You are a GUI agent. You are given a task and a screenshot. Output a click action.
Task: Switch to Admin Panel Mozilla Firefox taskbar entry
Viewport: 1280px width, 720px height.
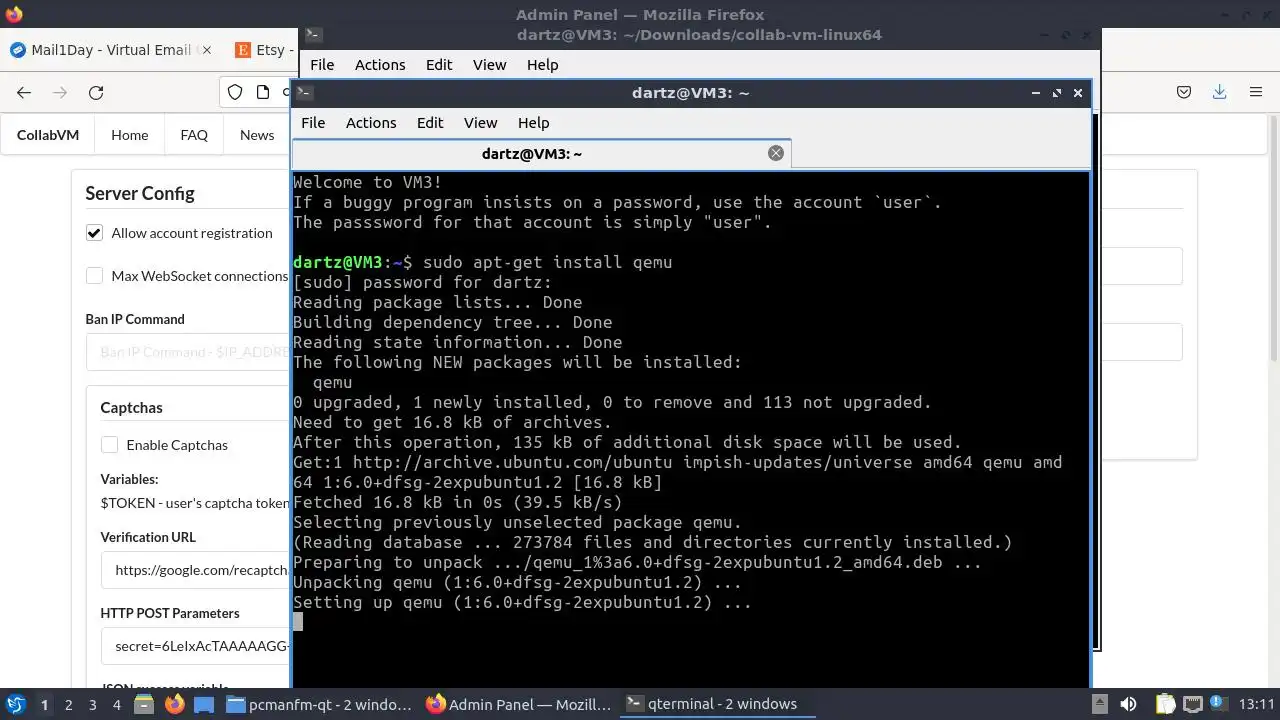pyautogui.click(x=519, y=704)
